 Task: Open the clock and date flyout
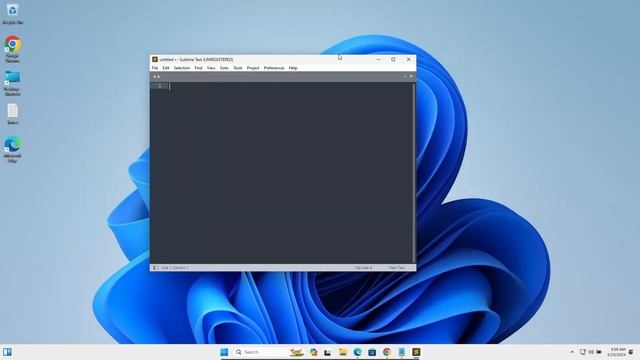616,352
